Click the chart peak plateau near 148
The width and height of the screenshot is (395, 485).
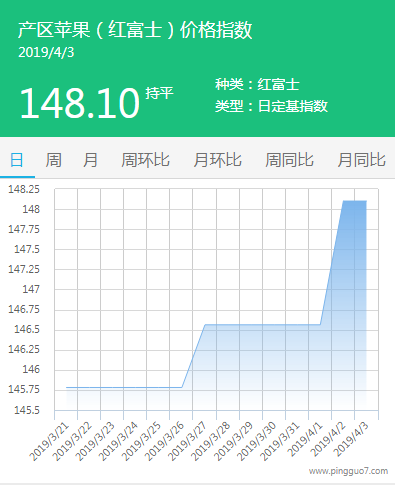pyautogui.click(x=355, y=201)
